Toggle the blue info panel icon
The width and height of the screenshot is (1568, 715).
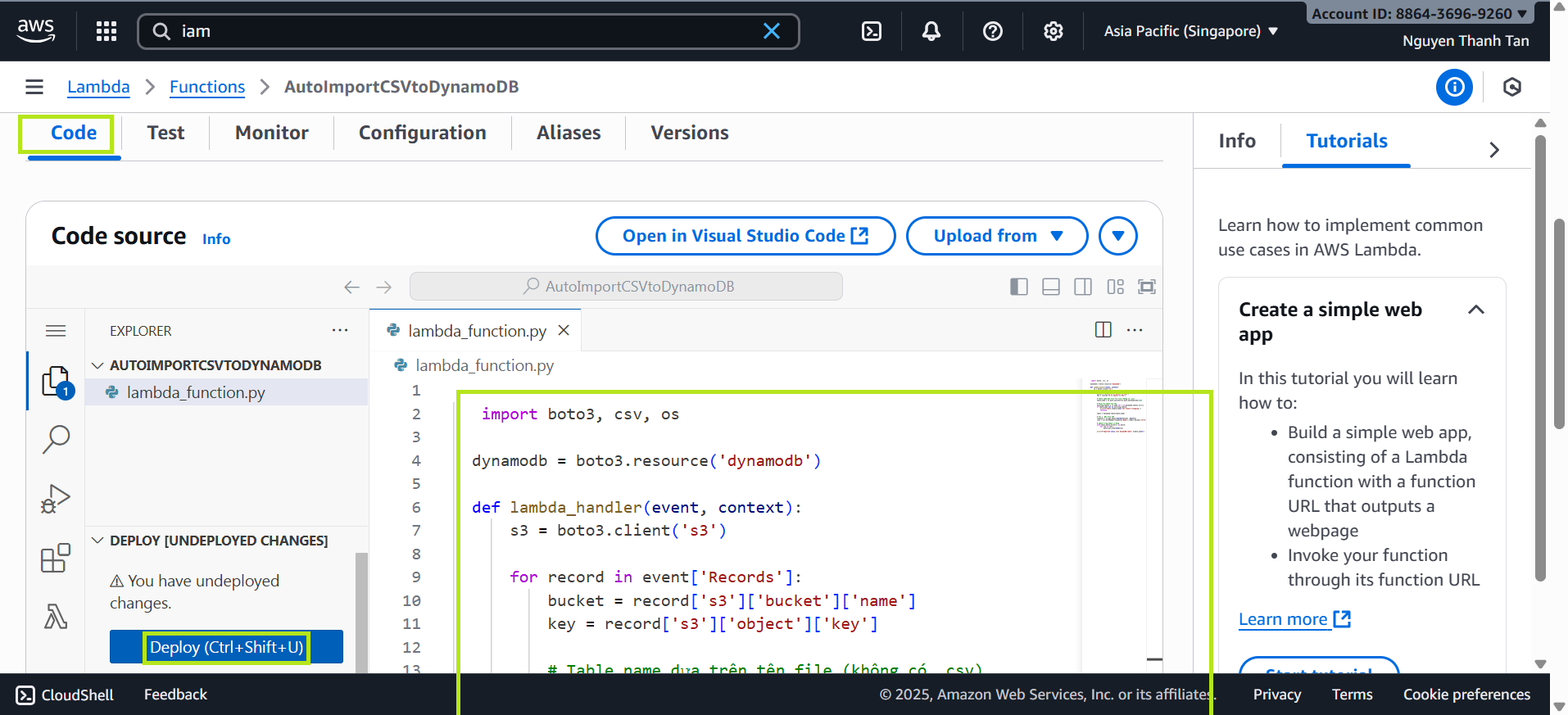point(1455,87)
